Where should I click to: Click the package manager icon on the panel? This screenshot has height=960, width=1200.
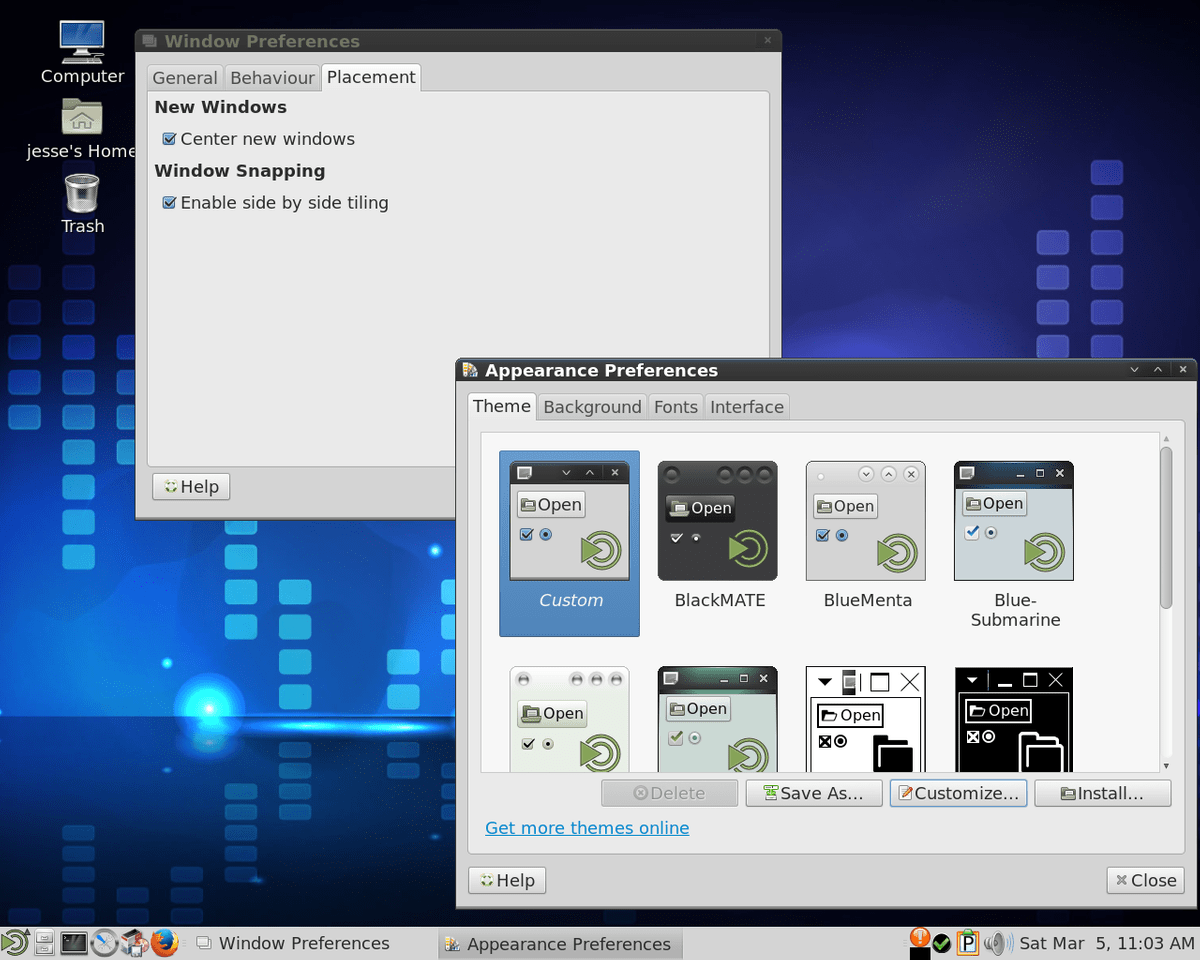point(133,942)
